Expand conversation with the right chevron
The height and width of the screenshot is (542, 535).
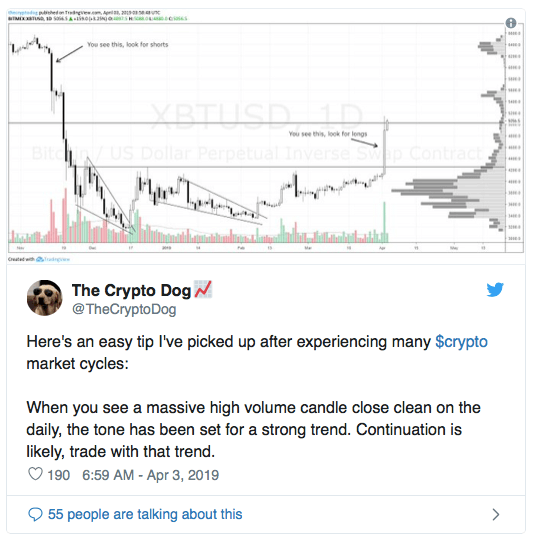[x=496, y=514]
